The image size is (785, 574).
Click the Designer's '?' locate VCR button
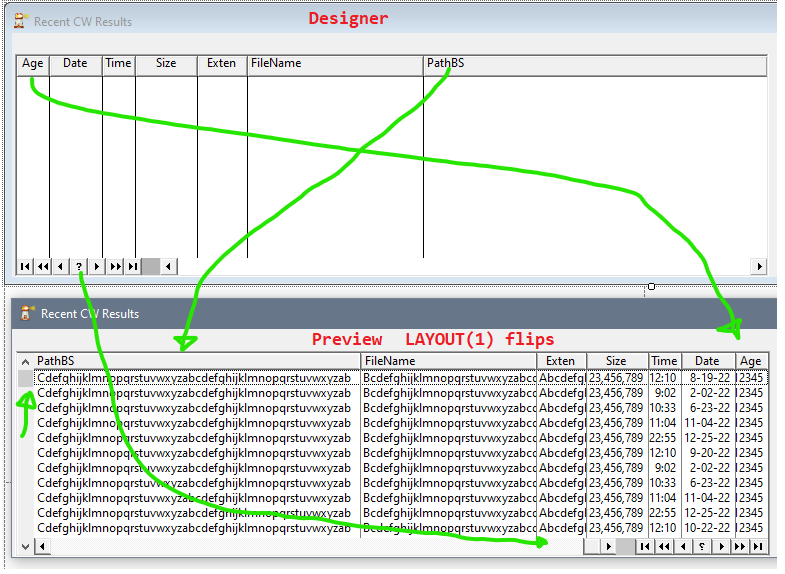click(x=79, y=266)
